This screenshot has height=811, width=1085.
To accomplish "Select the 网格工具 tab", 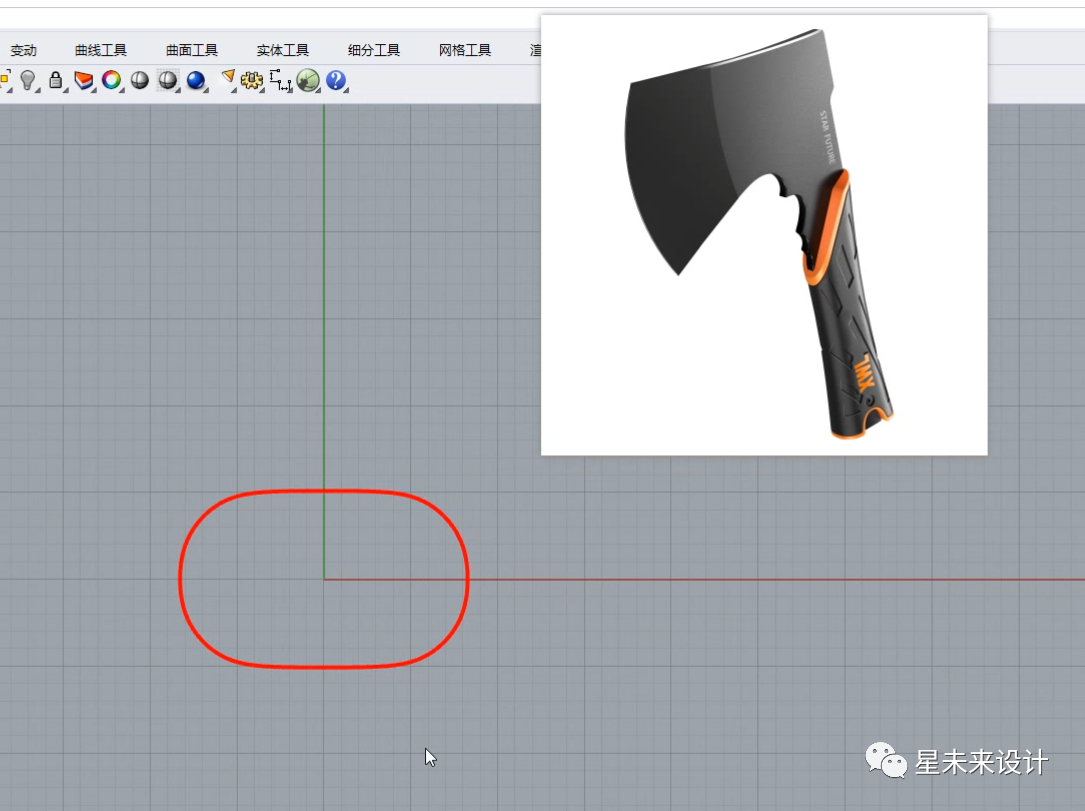I will click(x=464, y=51).
